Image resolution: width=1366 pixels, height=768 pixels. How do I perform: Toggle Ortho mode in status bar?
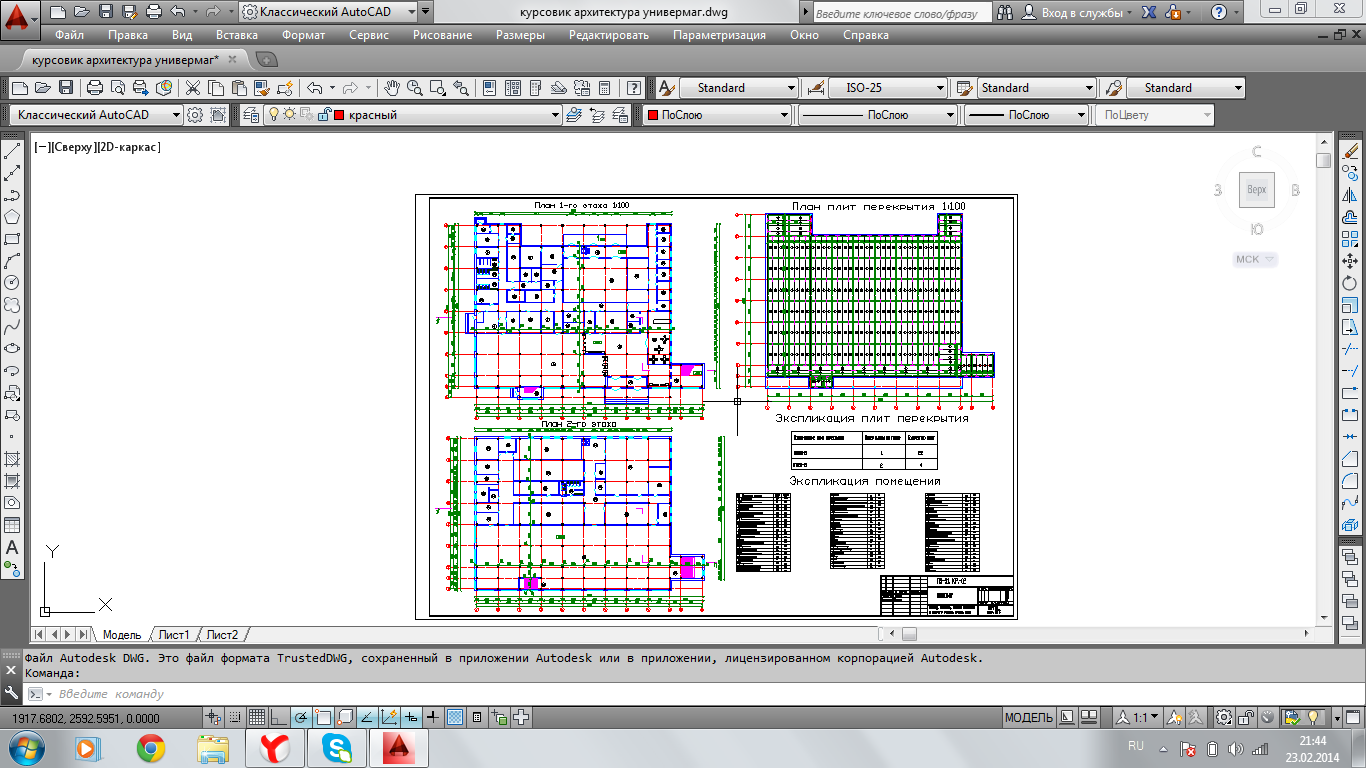[x=279, y=717]
